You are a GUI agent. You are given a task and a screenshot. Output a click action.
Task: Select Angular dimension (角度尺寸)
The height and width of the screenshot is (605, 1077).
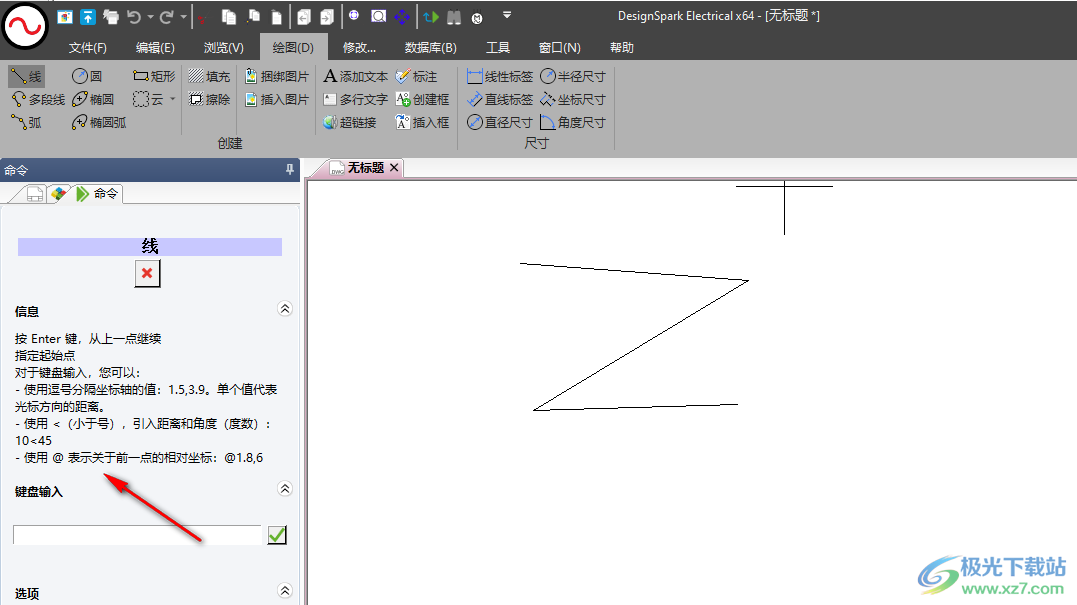[573, 122]
